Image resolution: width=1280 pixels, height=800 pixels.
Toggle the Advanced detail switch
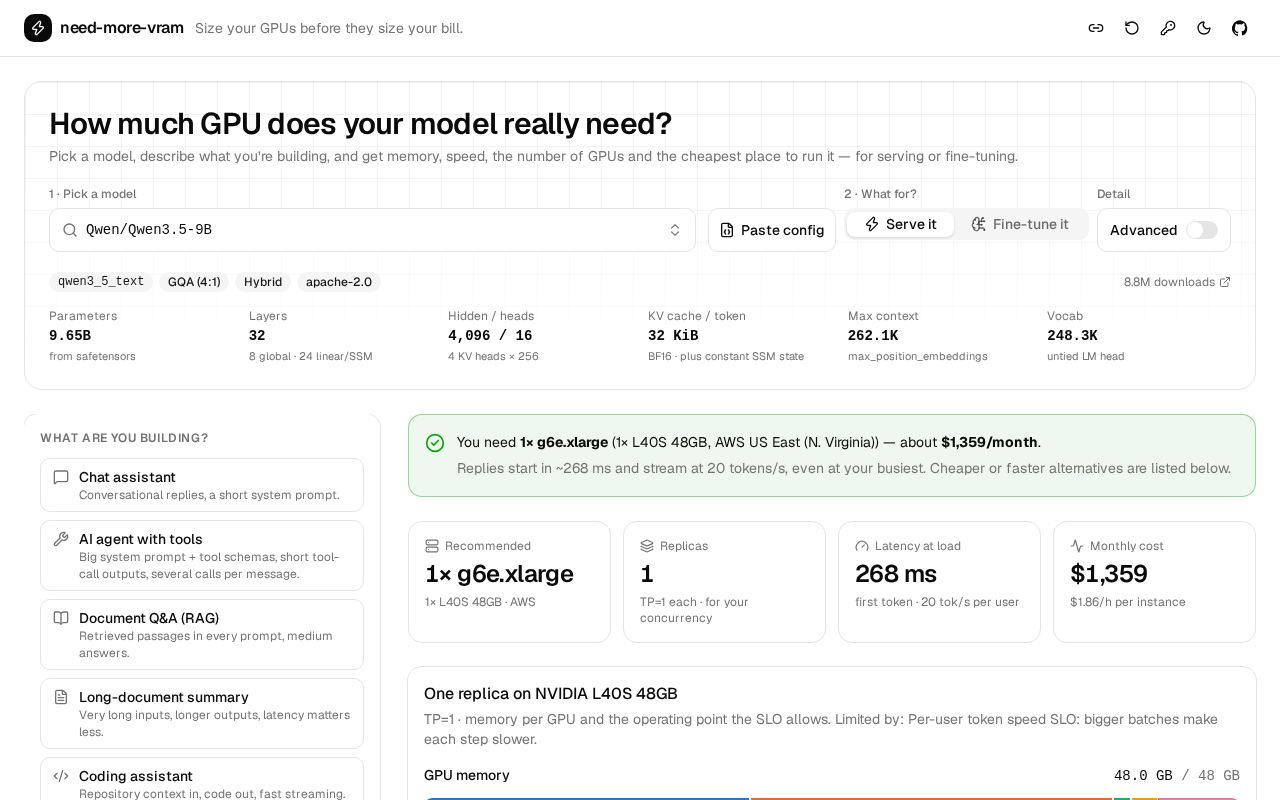pyautogui.click(x=1202, y=230)
